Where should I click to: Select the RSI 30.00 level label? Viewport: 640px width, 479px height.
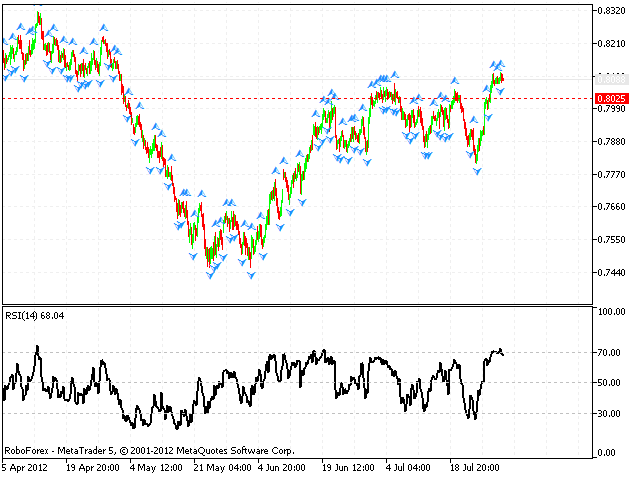[611, 413]
